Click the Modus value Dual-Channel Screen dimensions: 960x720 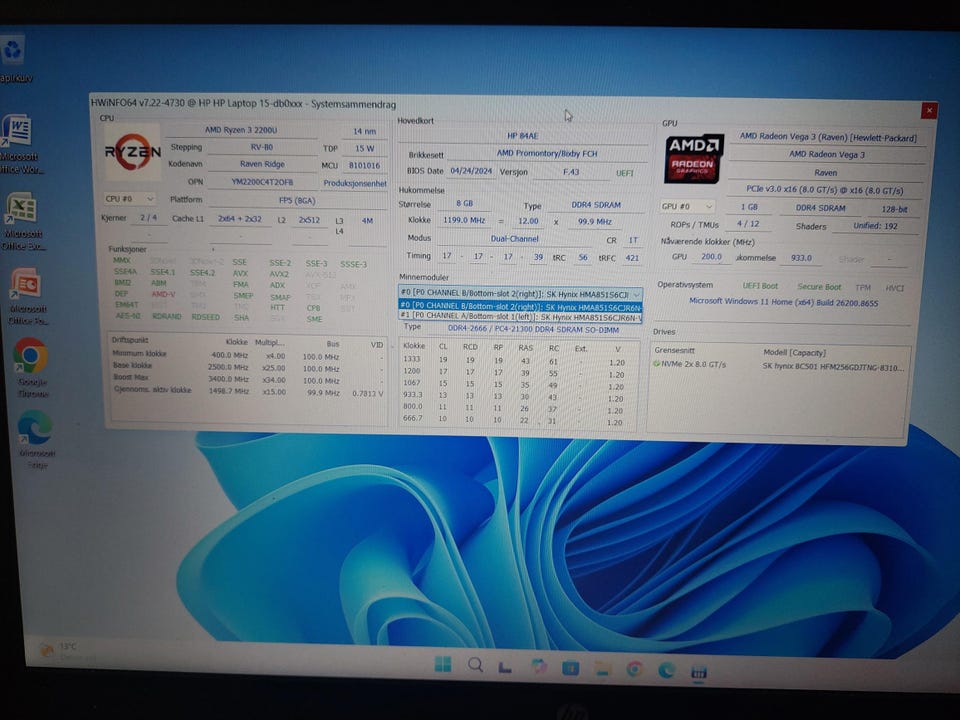pyautogui.click(x=514, y=239)
